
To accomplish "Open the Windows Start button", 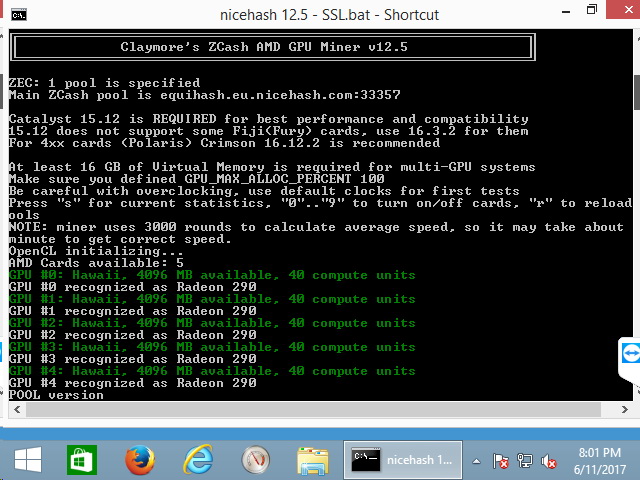I will click(28, 460).
